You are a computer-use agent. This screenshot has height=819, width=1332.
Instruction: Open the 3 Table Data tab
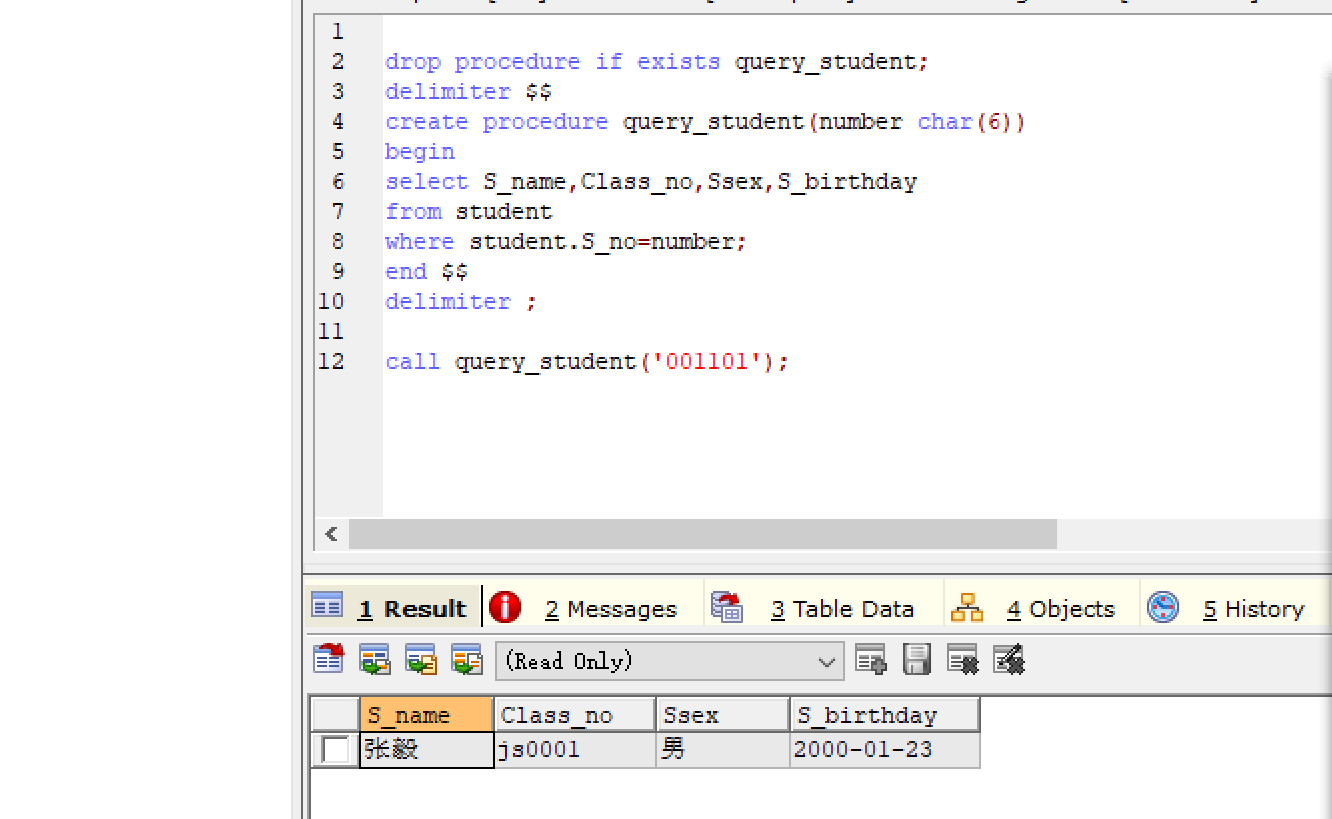(x=824, y=608)
